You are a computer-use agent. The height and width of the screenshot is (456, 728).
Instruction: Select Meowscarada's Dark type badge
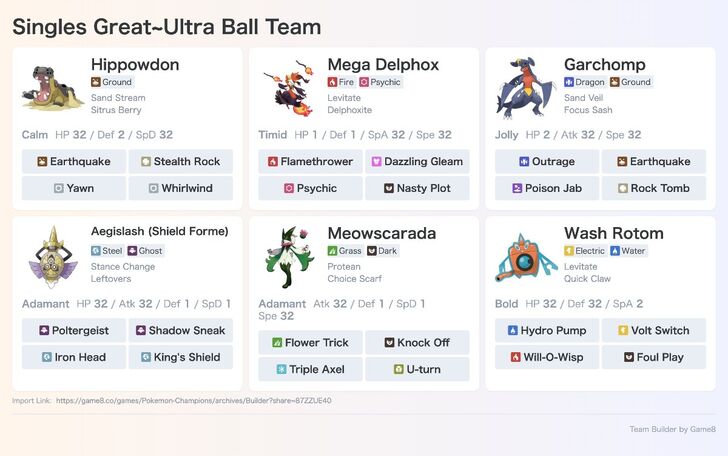[385, 251]
